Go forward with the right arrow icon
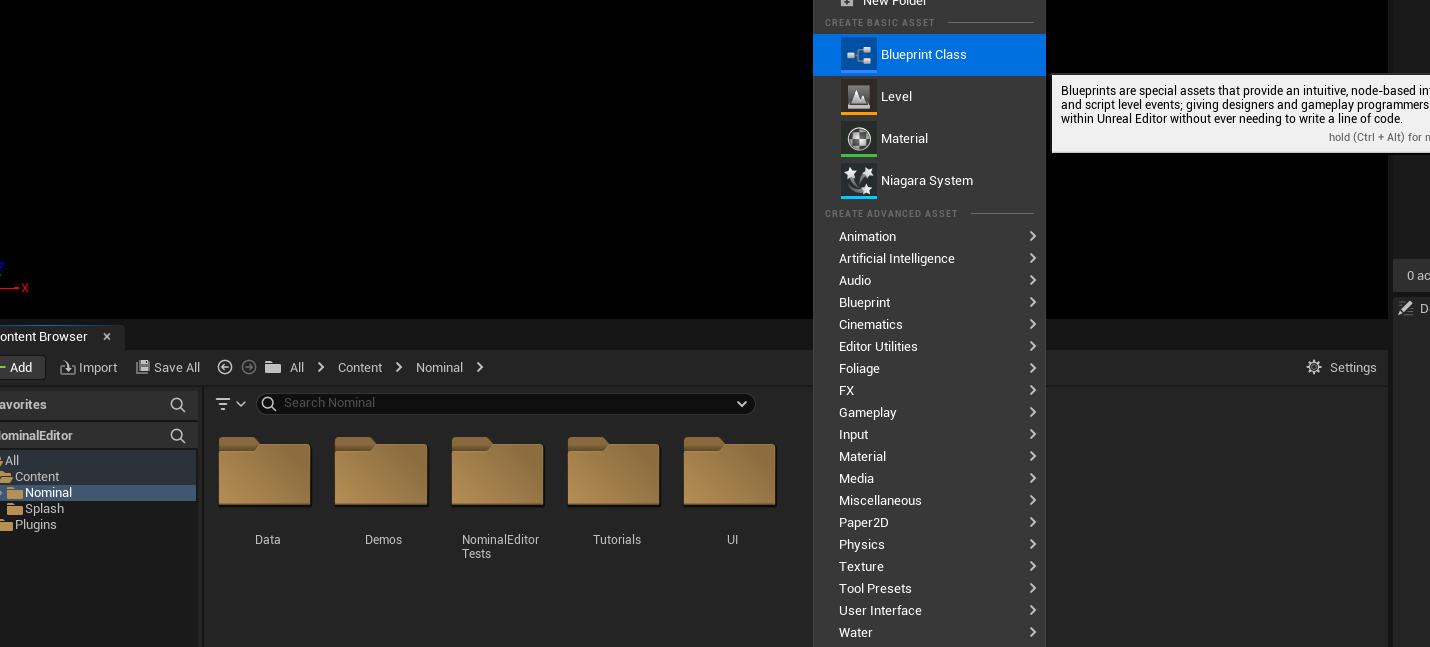This screenshot has width=1430, height=647. point(249,368)
